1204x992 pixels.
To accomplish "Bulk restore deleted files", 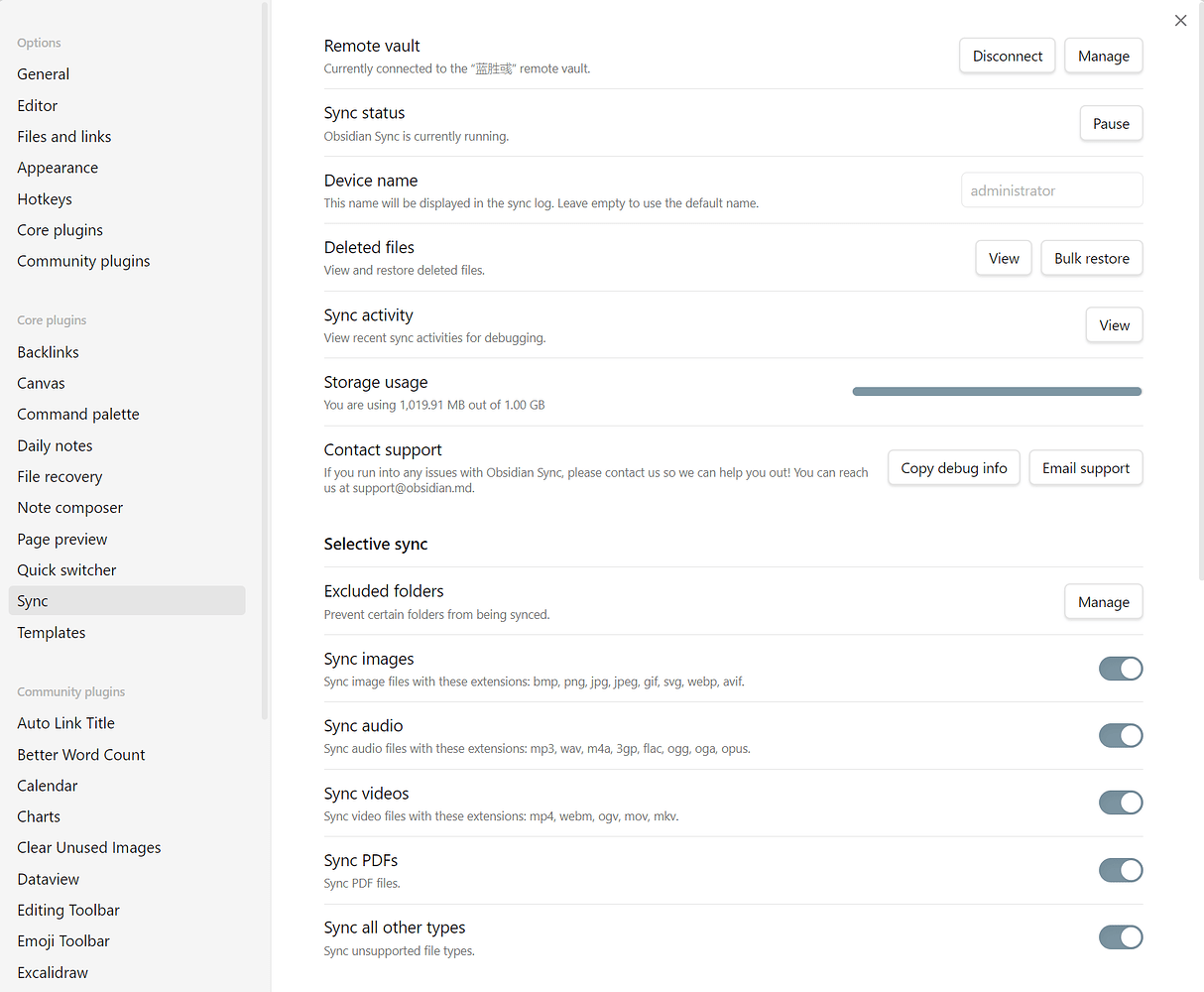I will [1091, 258].
